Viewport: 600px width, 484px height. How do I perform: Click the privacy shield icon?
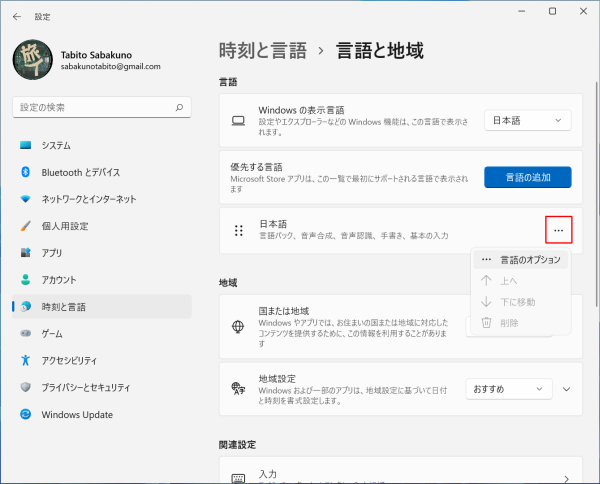coord(26,387)
